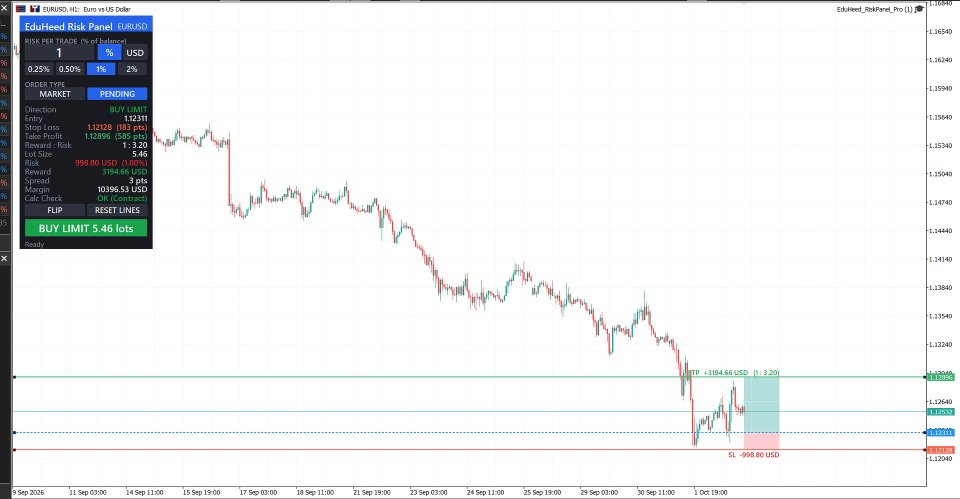
Task: Click the pink risk zone rectangle
Action: pyautogui.click(x=762, y=441)
